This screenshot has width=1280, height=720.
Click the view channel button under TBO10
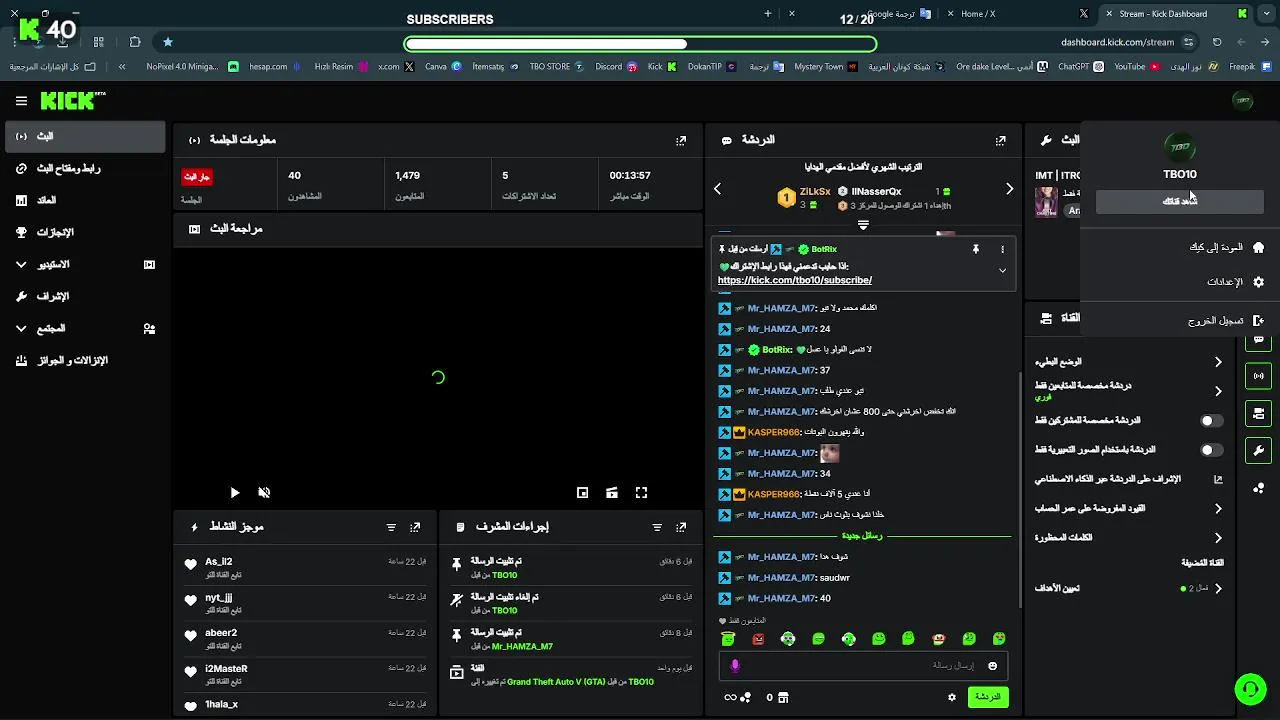coord(1180,201)
